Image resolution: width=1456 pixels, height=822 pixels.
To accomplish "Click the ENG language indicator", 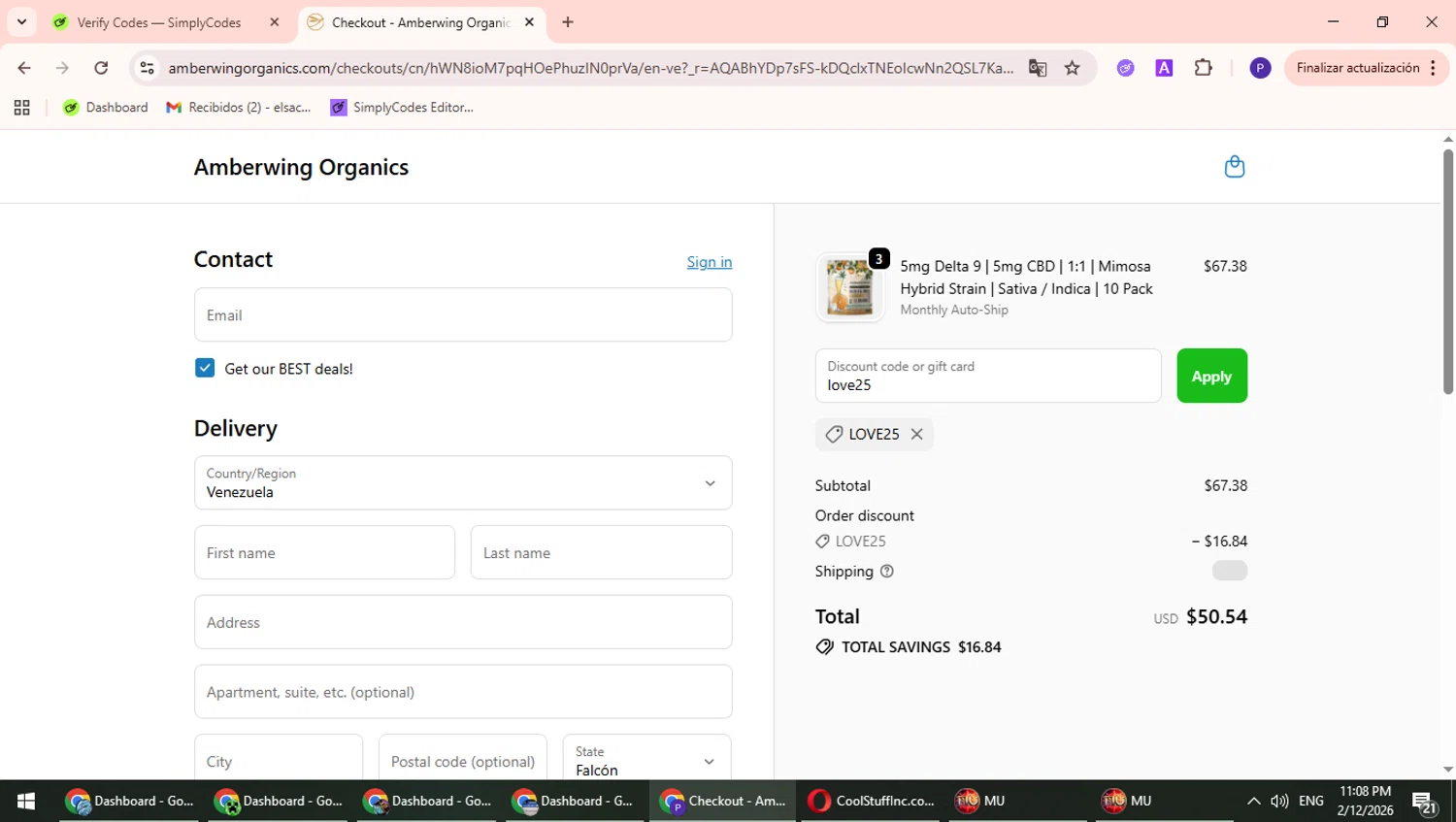I will (x=1311, y=801).
